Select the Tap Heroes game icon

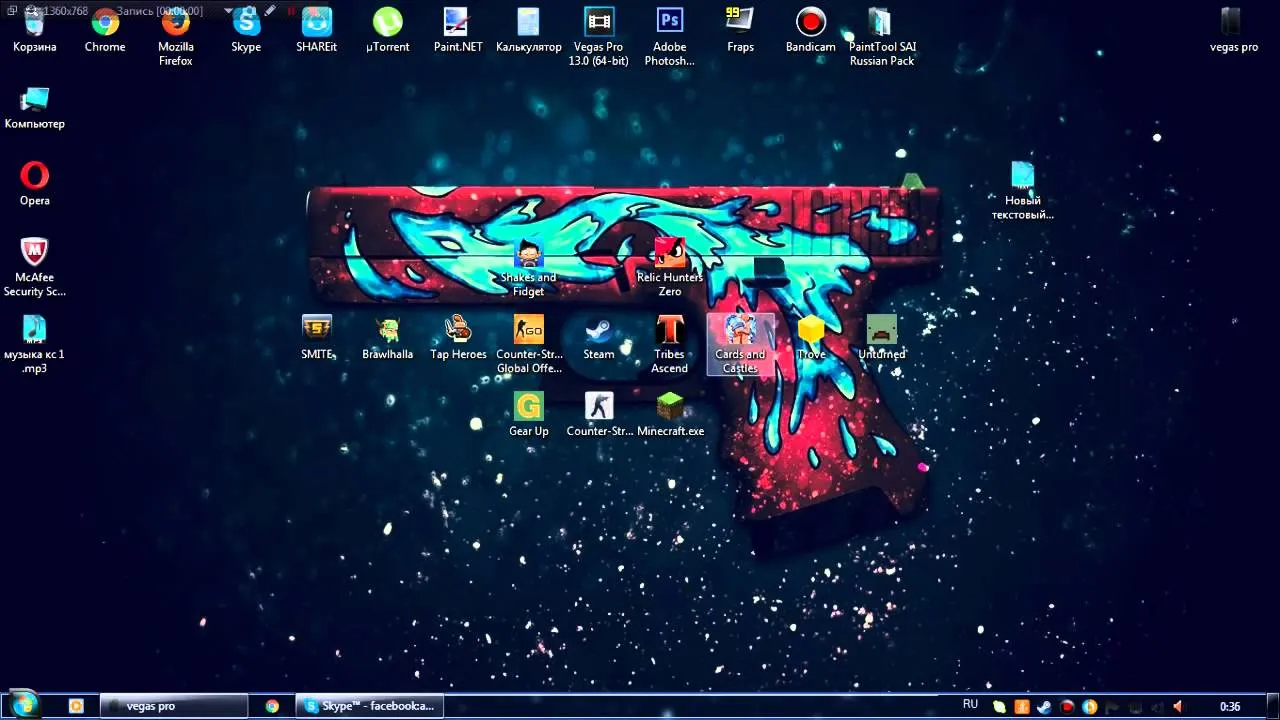[x=458, y=338]
